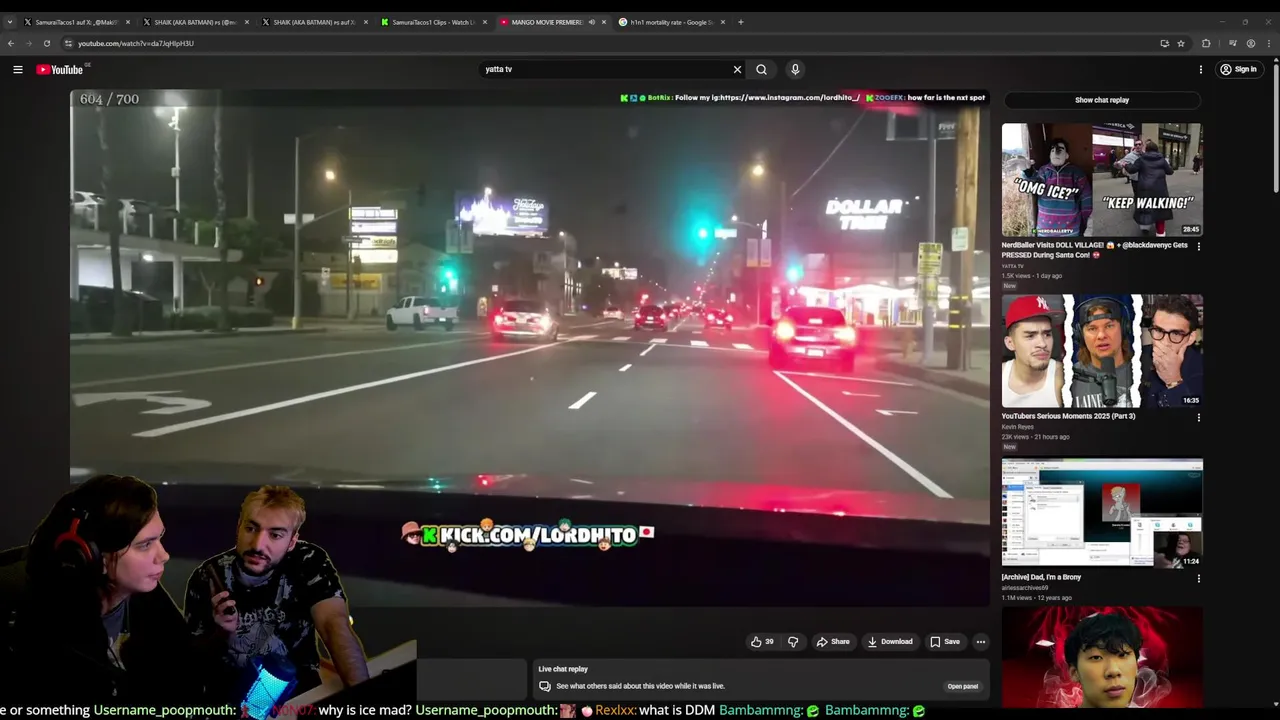Open browser extensions puzzle icon
The image size is (1280, 720).
(x=1206, y=43)
